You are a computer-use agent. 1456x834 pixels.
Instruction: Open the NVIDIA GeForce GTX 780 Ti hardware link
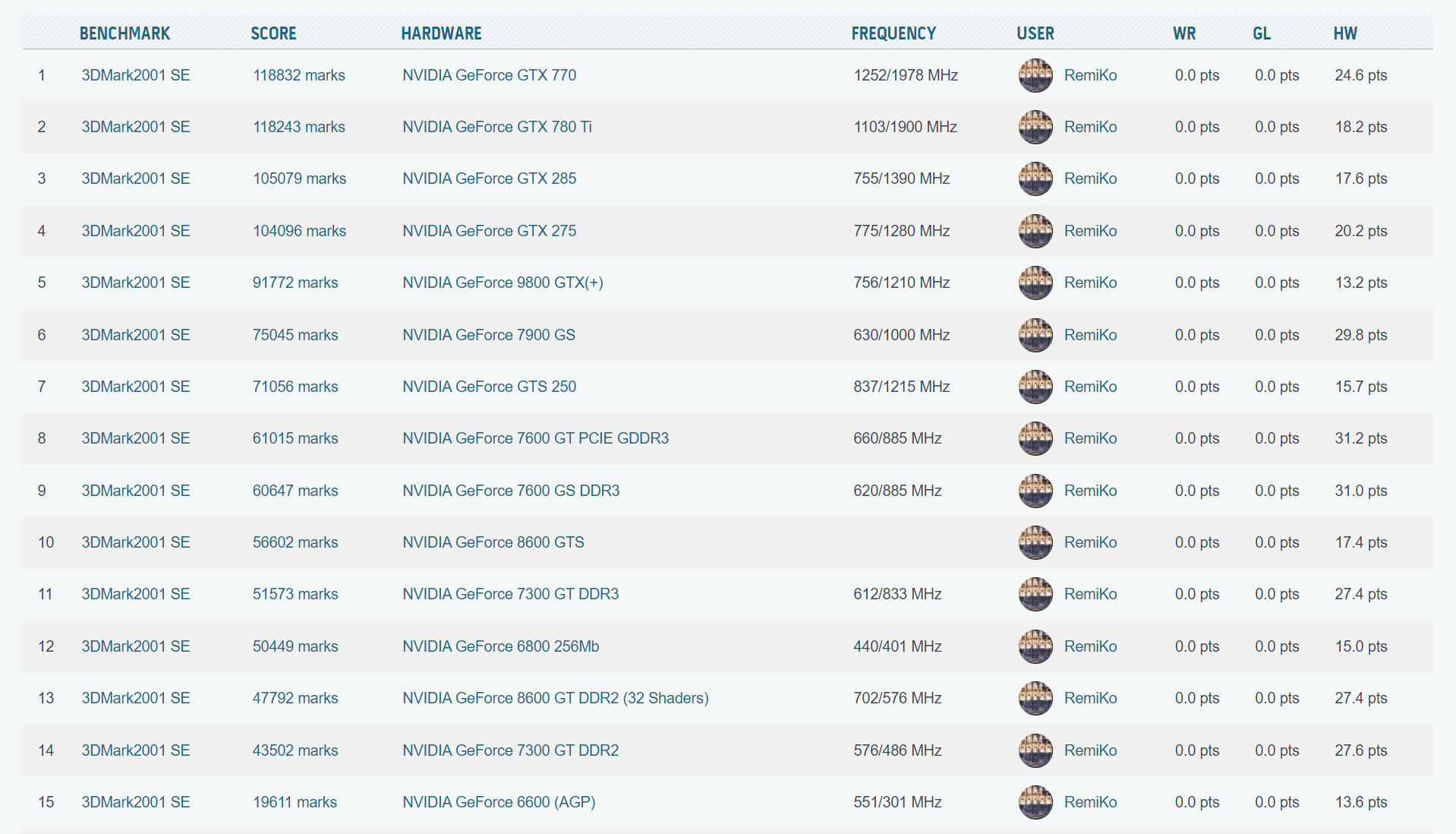pyautogui.click(x=496, y=127)
